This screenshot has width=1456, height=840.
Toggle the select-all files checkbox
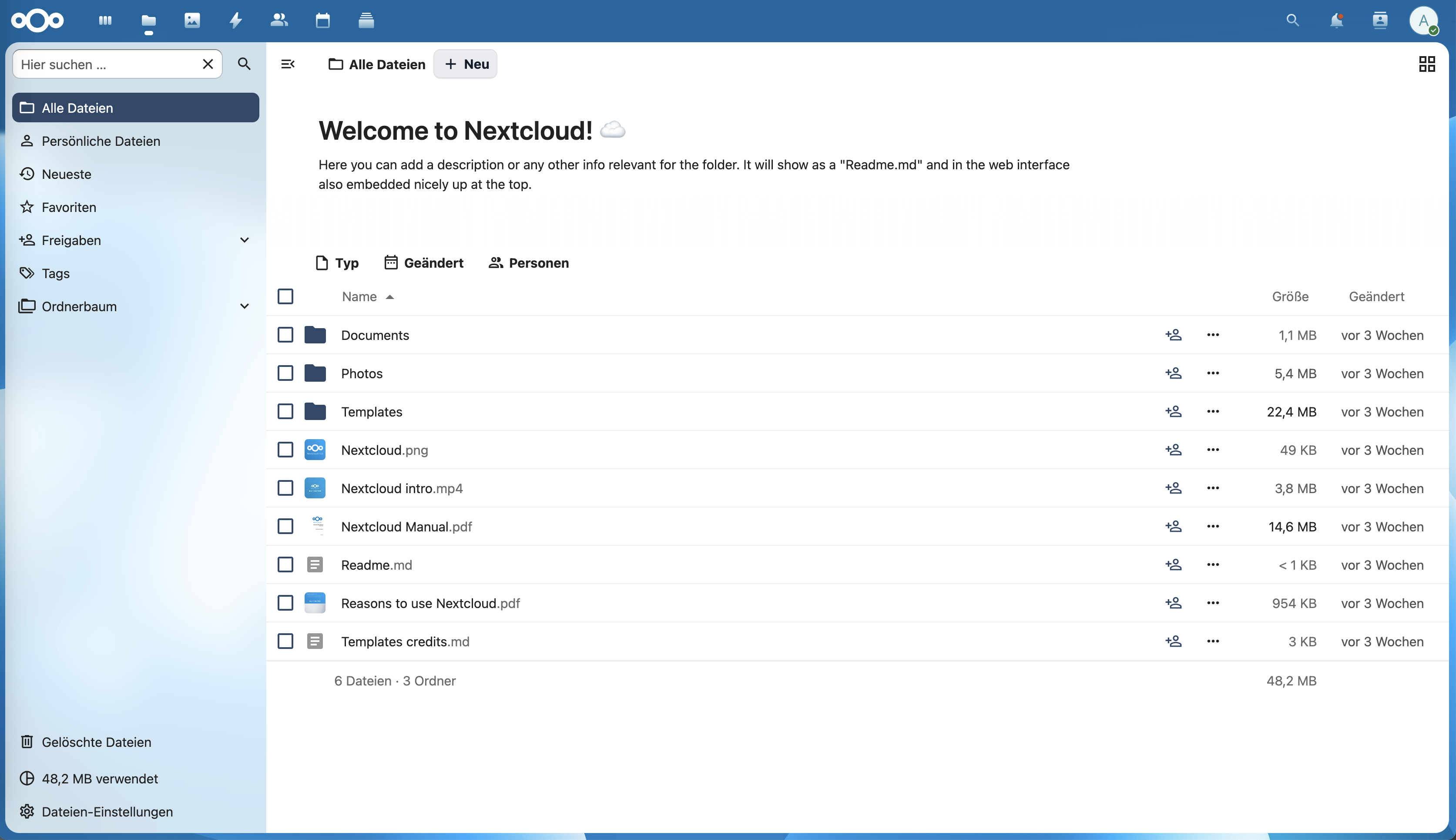(x=285, y=296)
